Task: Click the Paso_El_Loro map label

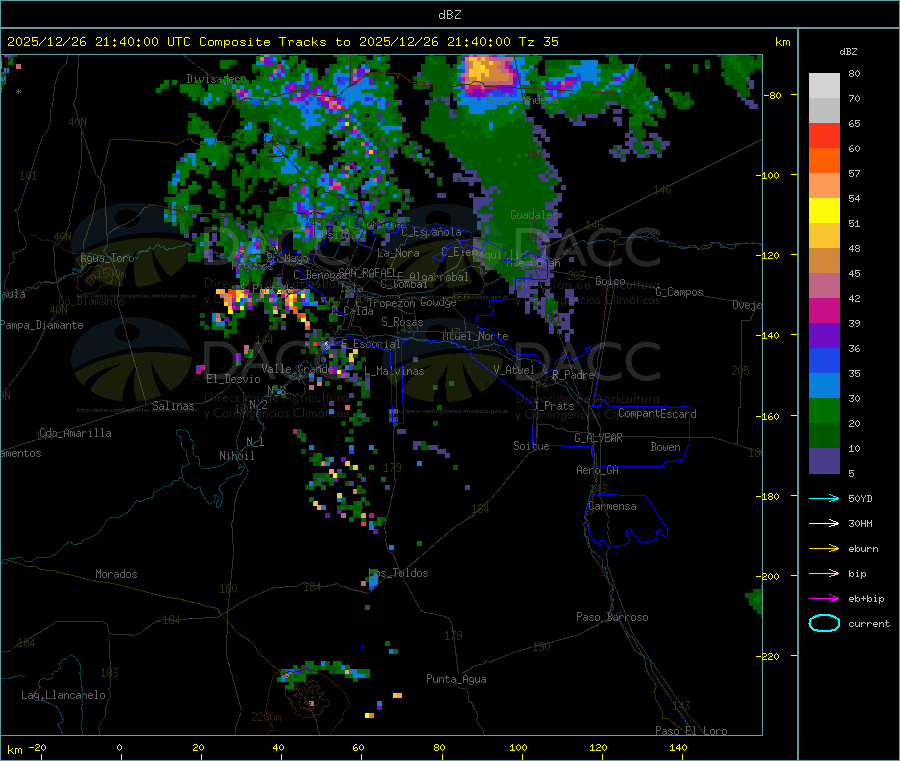Action: pyautogui.click(x=691, y=731)
